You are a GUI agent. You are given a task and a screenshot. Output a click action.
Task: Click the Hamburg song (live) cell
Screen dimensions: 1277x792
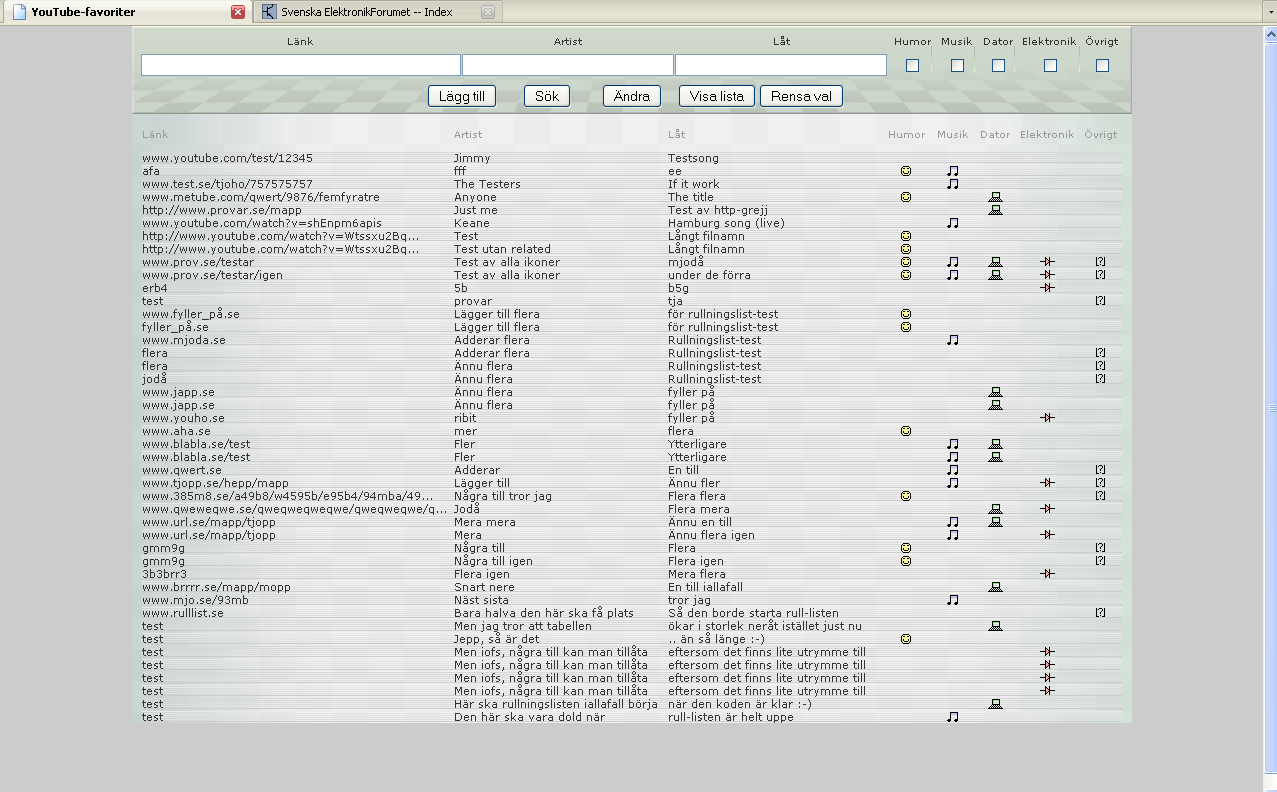(x=727, y=223)
